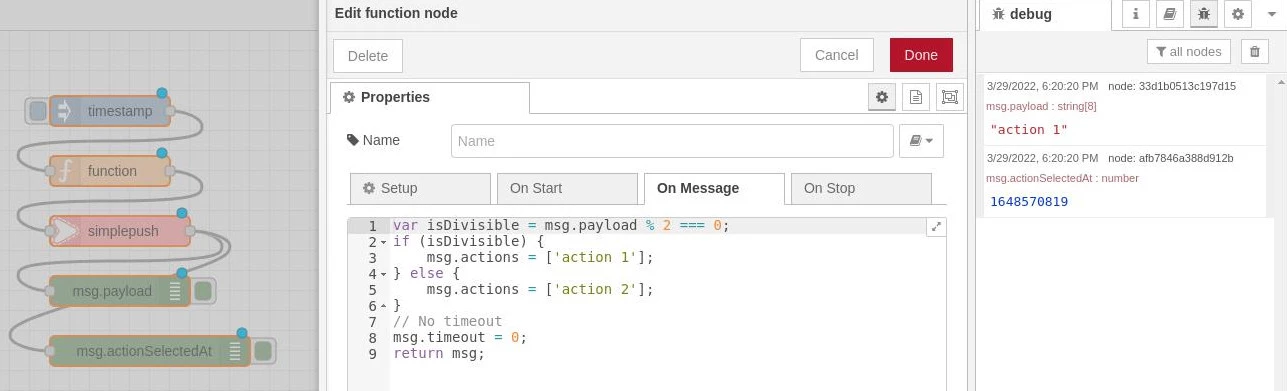1287x391 pixels.
Task: Click node id afb7846a388d912b in debug
Action: click(1185, 158)
